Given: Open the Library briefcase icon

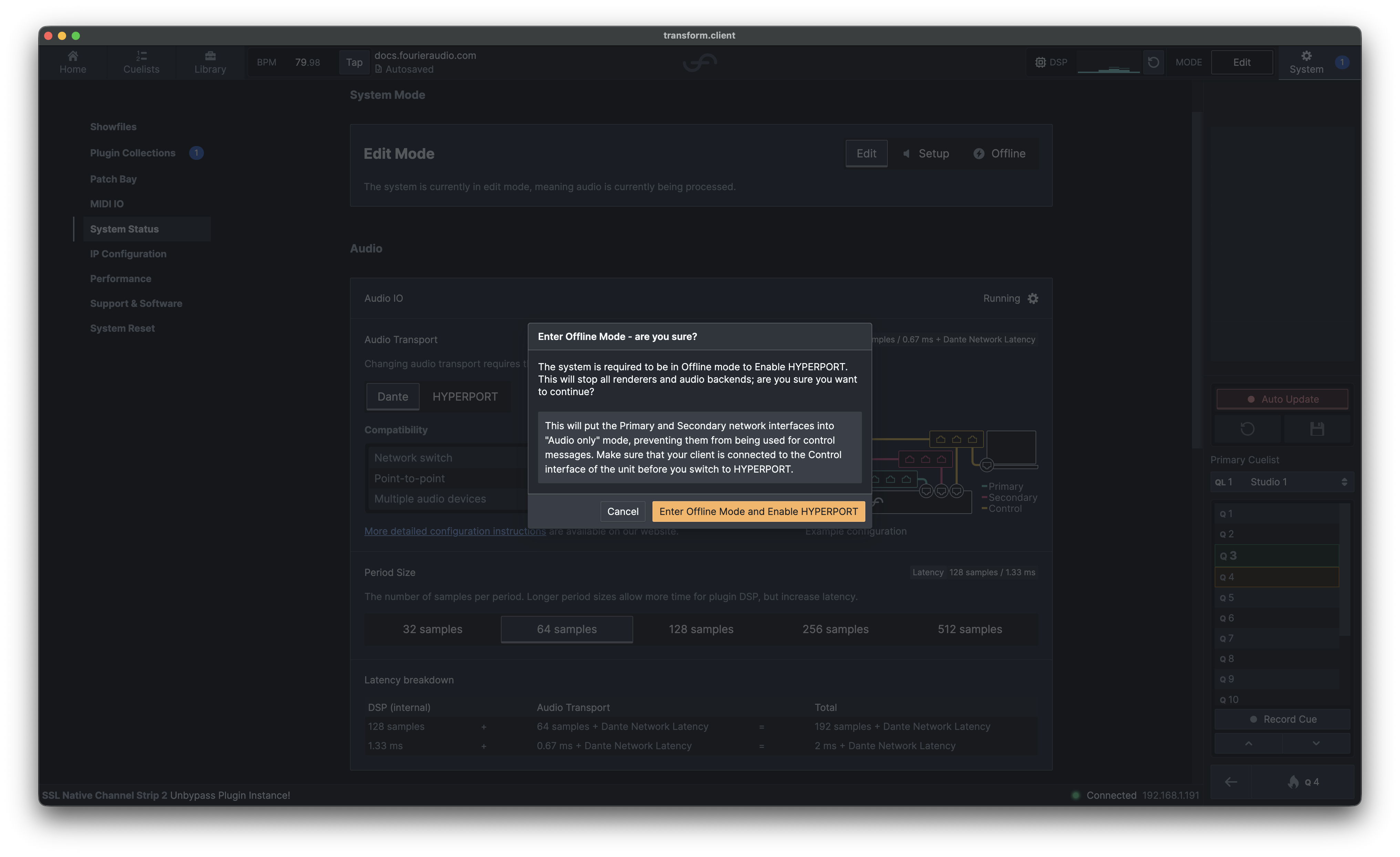Looking at the screenshot, I should tap(210, 56).
